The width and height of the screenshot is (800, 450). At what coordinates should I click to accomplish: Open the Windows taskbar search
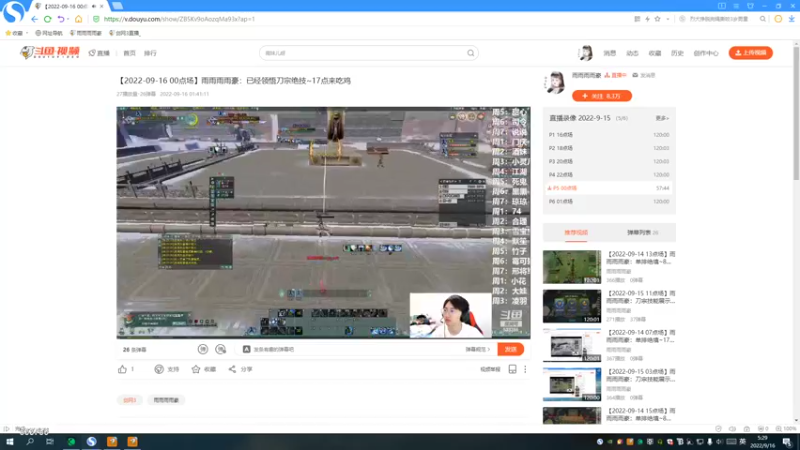[30, 442]
